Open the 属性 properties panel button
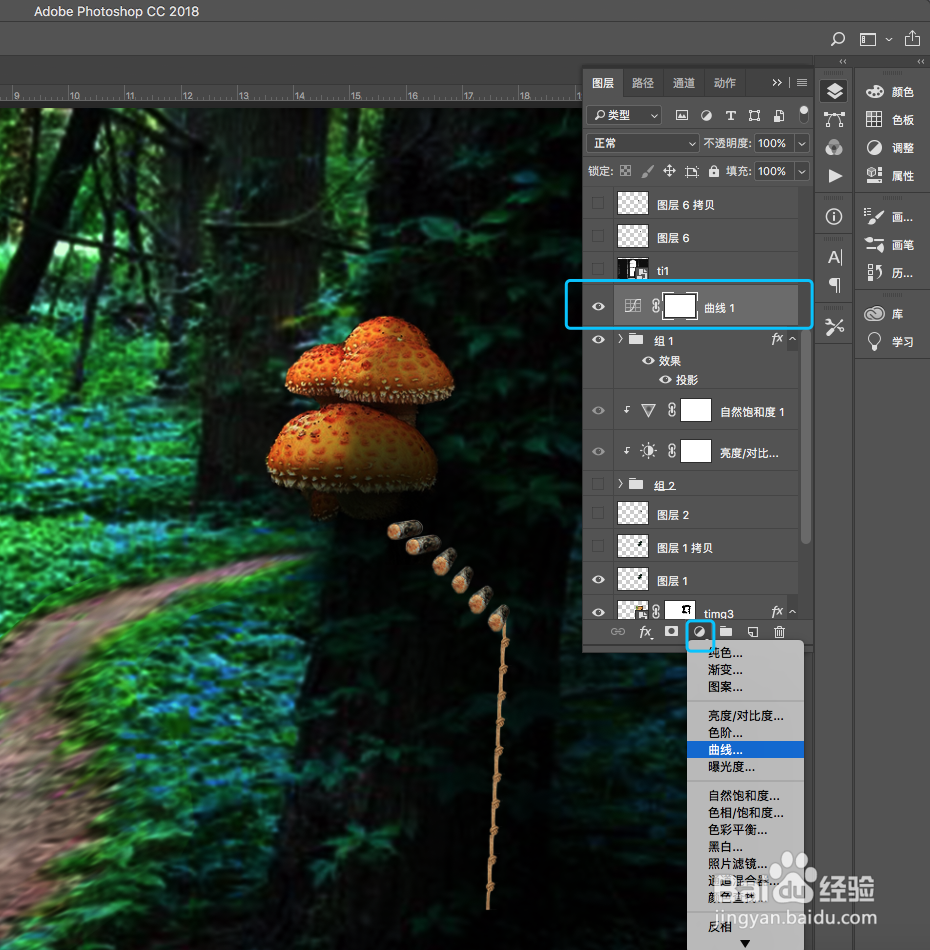The height and width of the screenshot is (950, 930). [891, 176]
